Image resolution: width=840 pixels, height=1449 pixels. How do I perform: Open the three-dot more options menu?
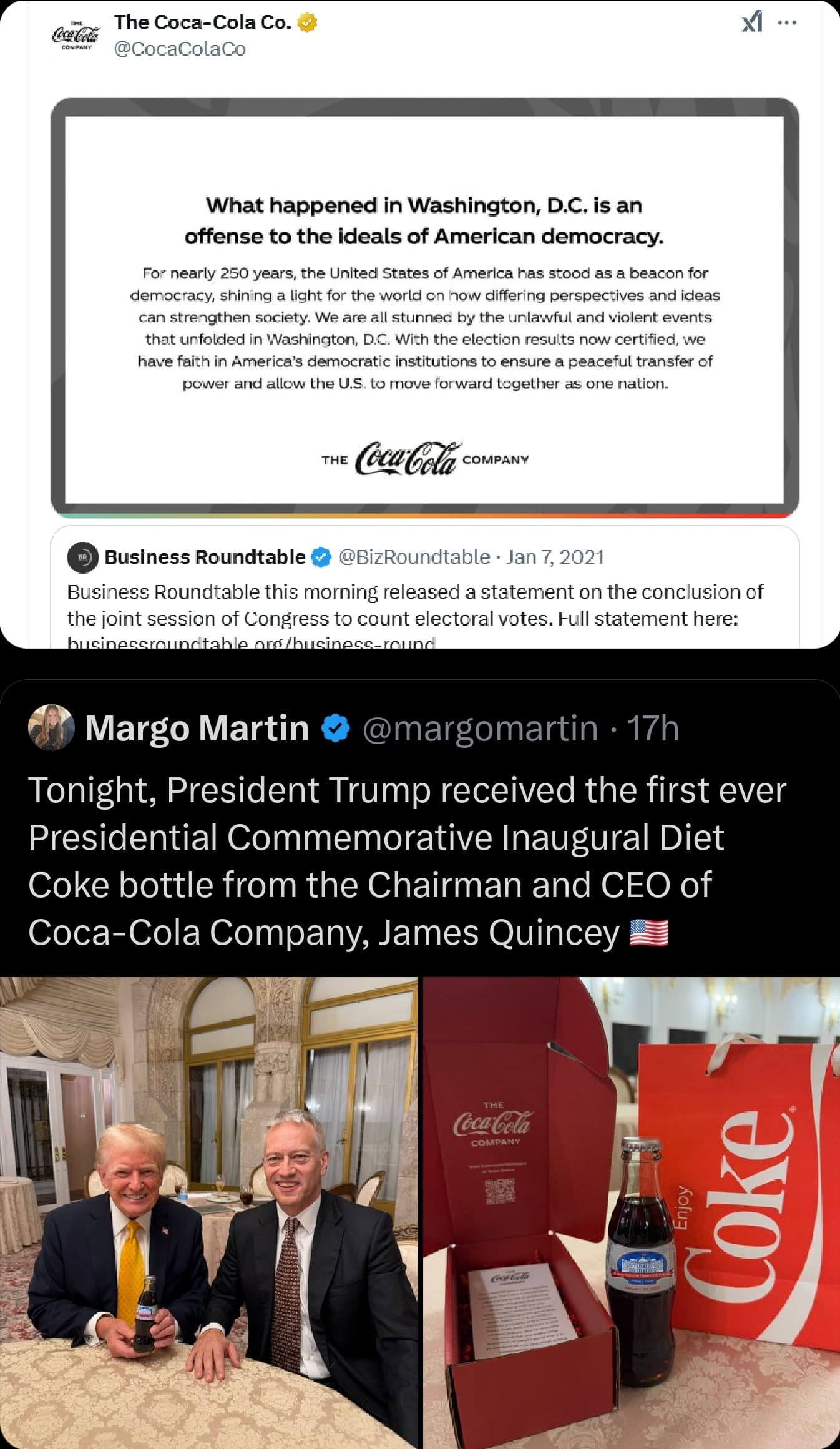pos(787,22)
